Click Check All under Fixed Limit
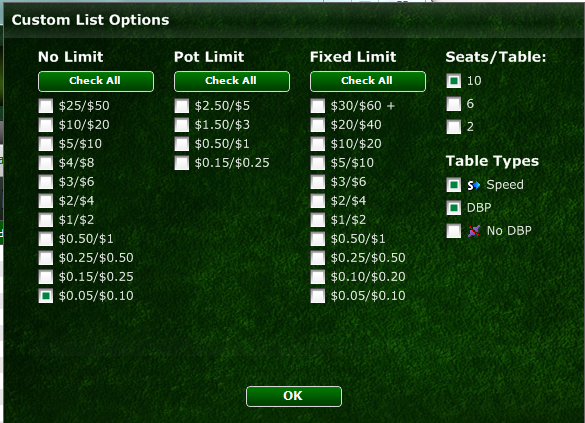Image resolution: width=585 pixels, height=423 pixels. [368, 81]
